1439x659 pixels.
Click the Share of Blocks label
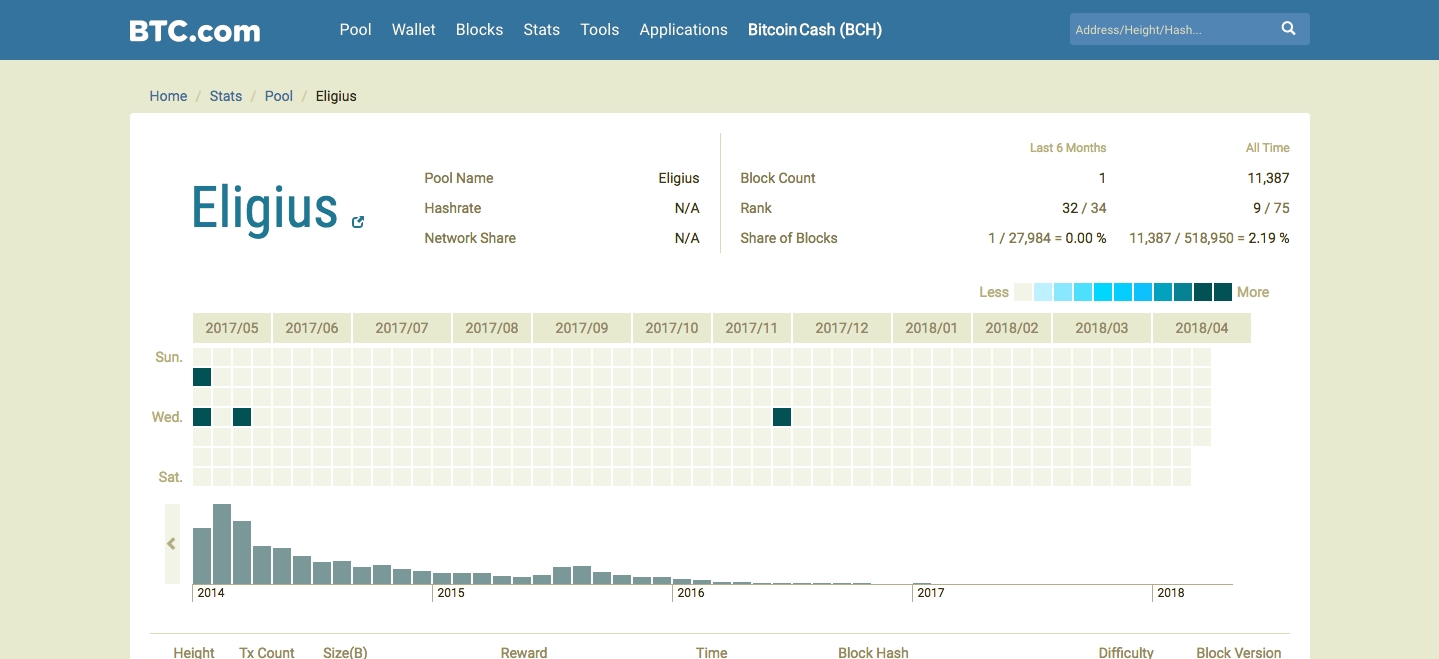coord(789,238)
